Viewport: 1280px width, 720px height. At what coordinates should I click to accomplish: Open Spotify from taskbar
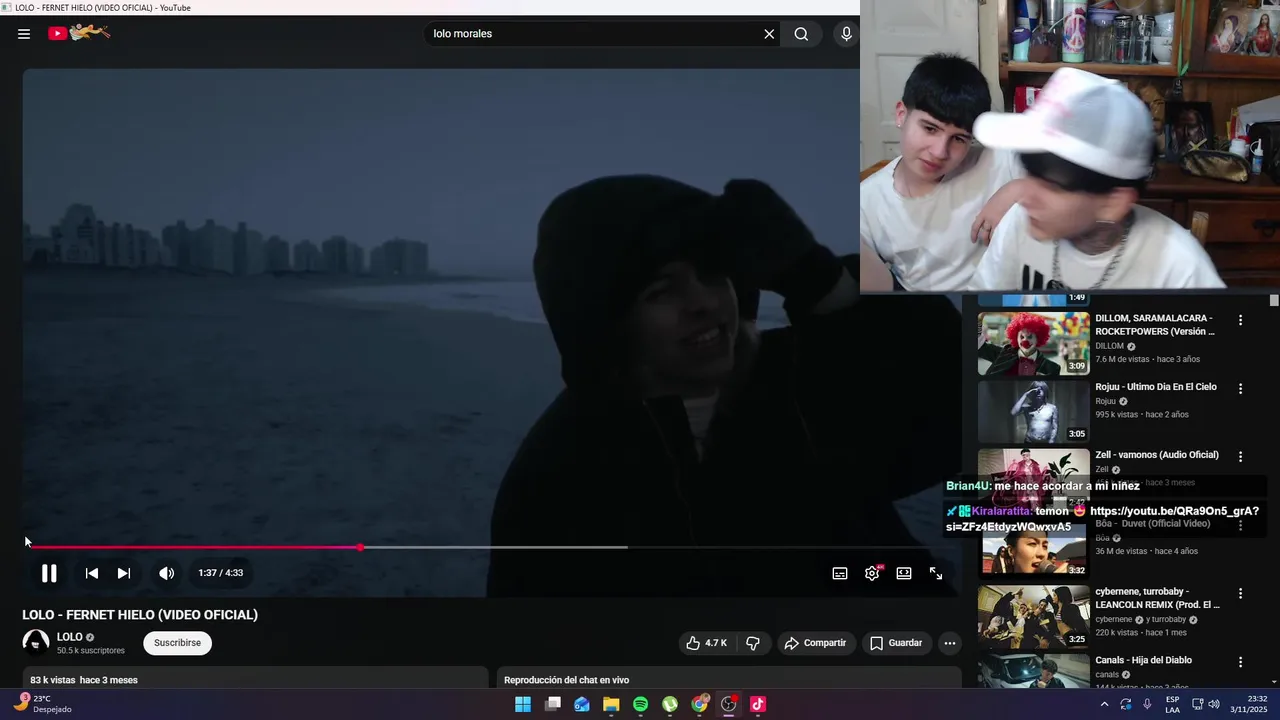pos(640,704)
